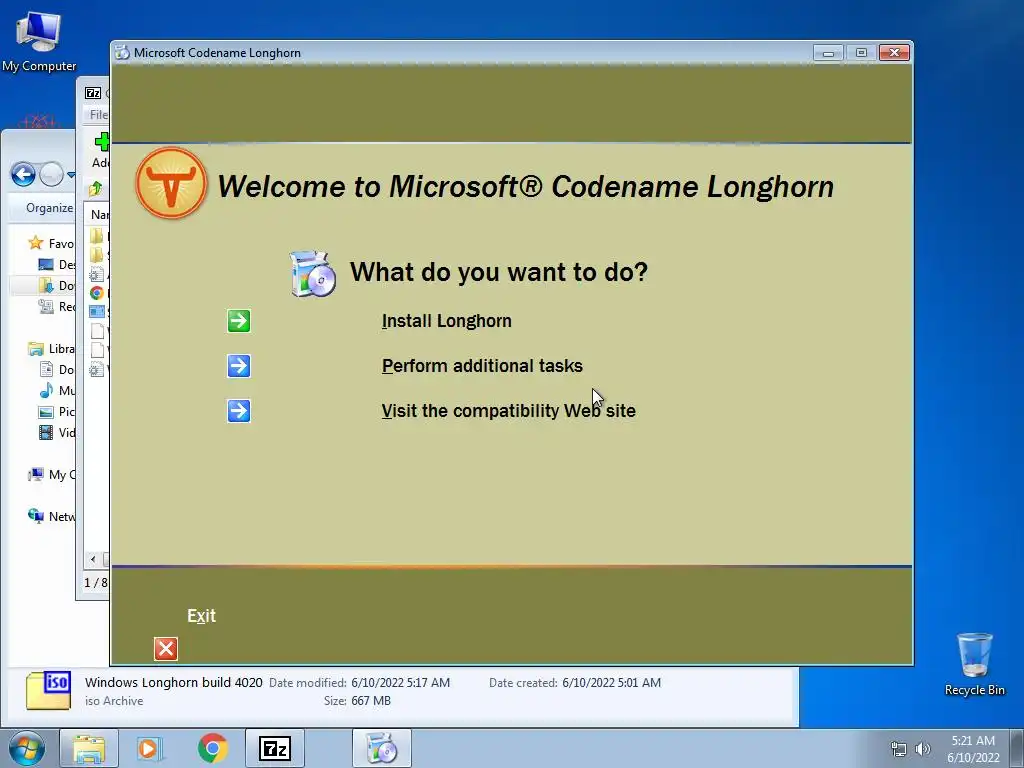Click the Longhorn bull logo
The height and width of the screenshot is (768, 1024).
(171, 183)
